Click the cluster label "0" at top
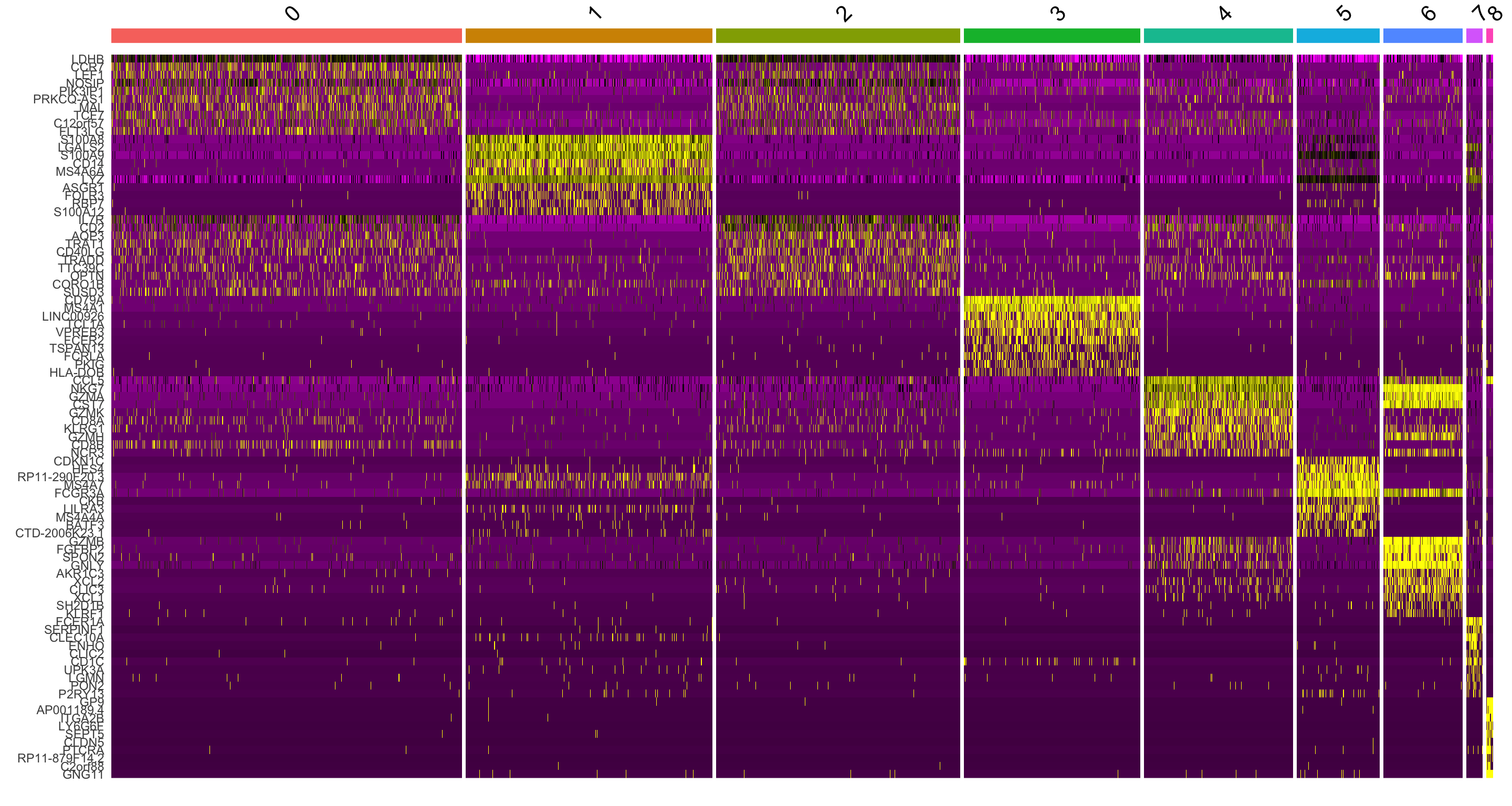 [x=292, y=14]
